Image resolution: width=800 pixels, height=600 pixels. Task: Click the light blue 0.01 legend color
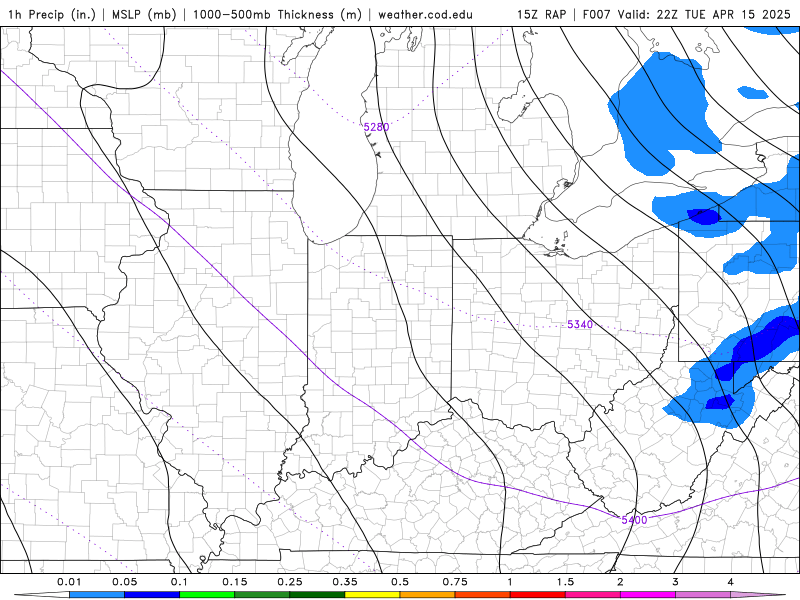click(x=96, y=595)
